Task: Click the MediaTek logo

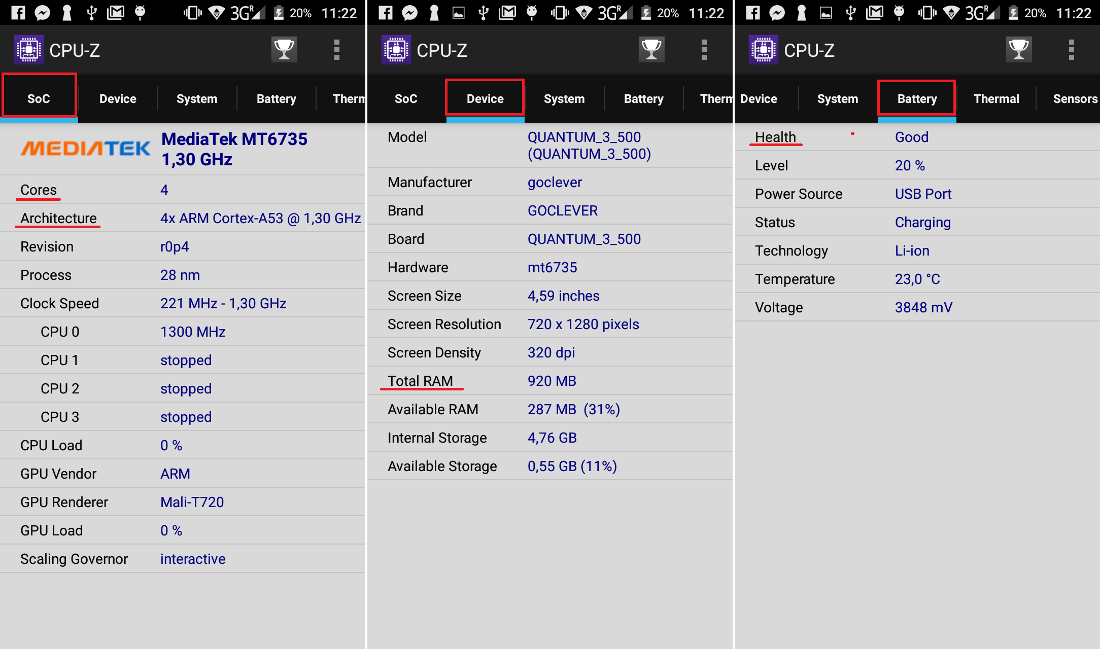Action: pyautogui.click(x=86, y=148)
